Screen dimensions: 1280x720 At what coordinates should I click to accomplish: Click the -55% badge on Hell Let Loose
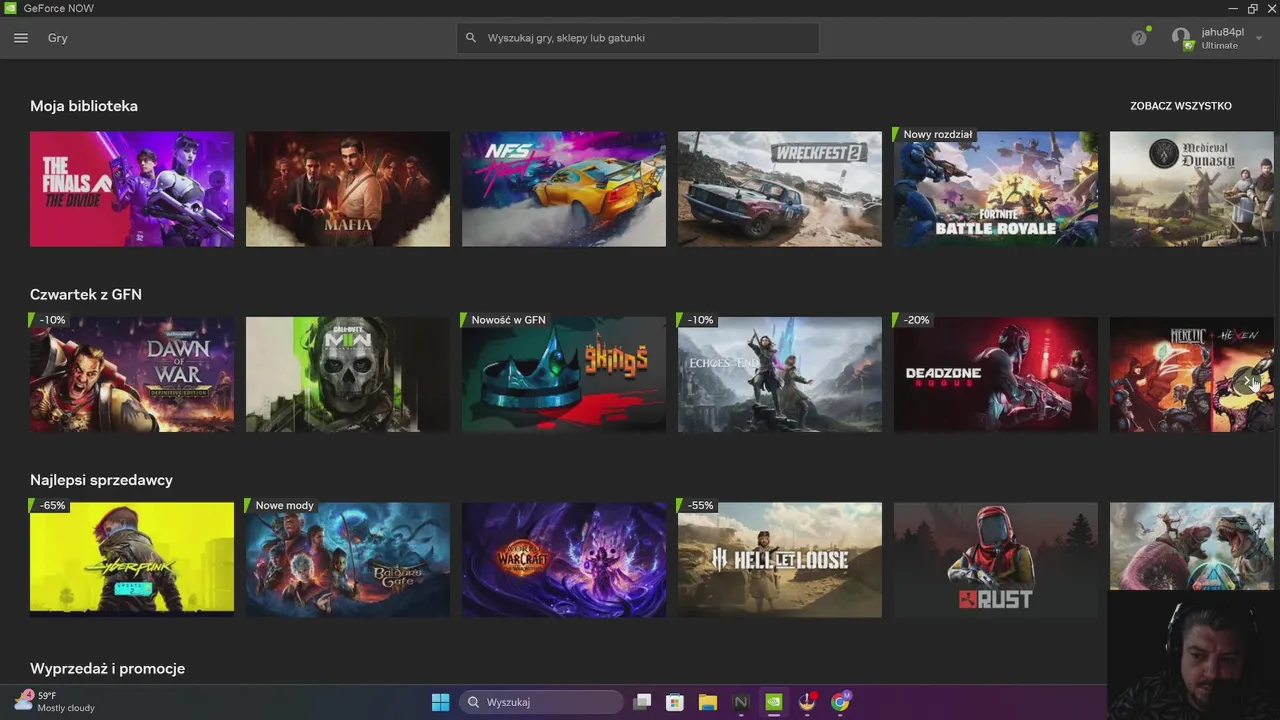(699, 505)
